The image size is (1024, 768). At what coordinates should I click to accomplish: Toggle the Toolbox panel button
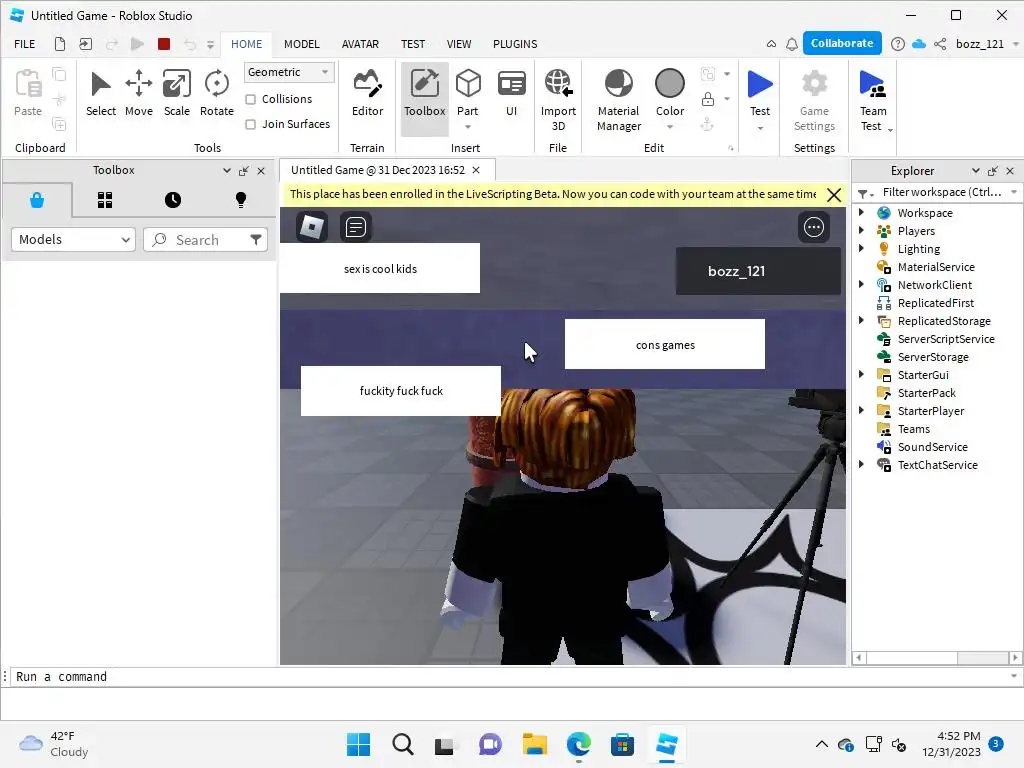[x=424, y=98]
